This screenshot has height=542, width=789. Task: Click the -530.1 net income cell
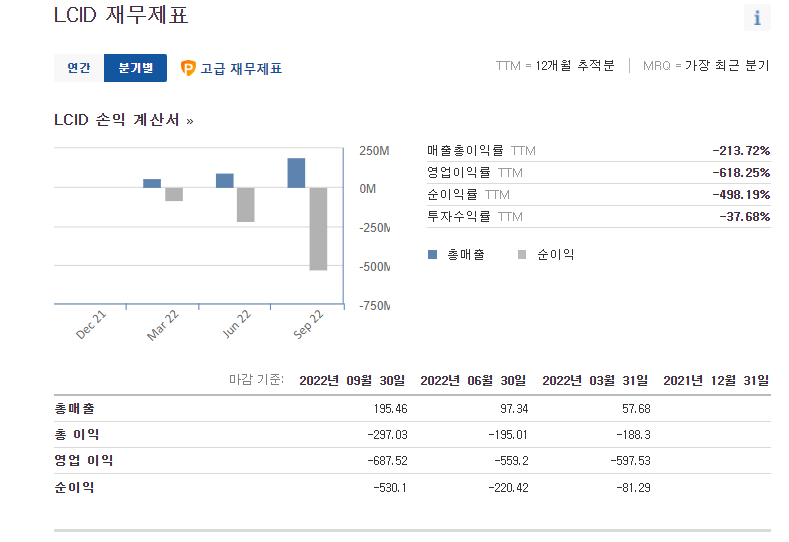tap(390, 488)
